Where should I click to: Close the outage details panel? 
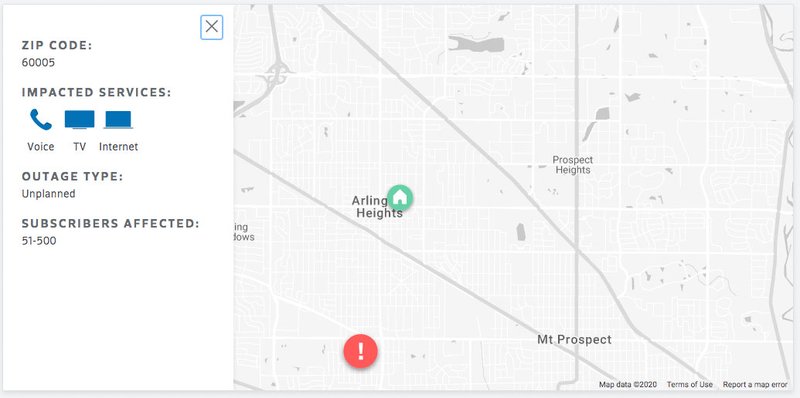pos(212,27)
